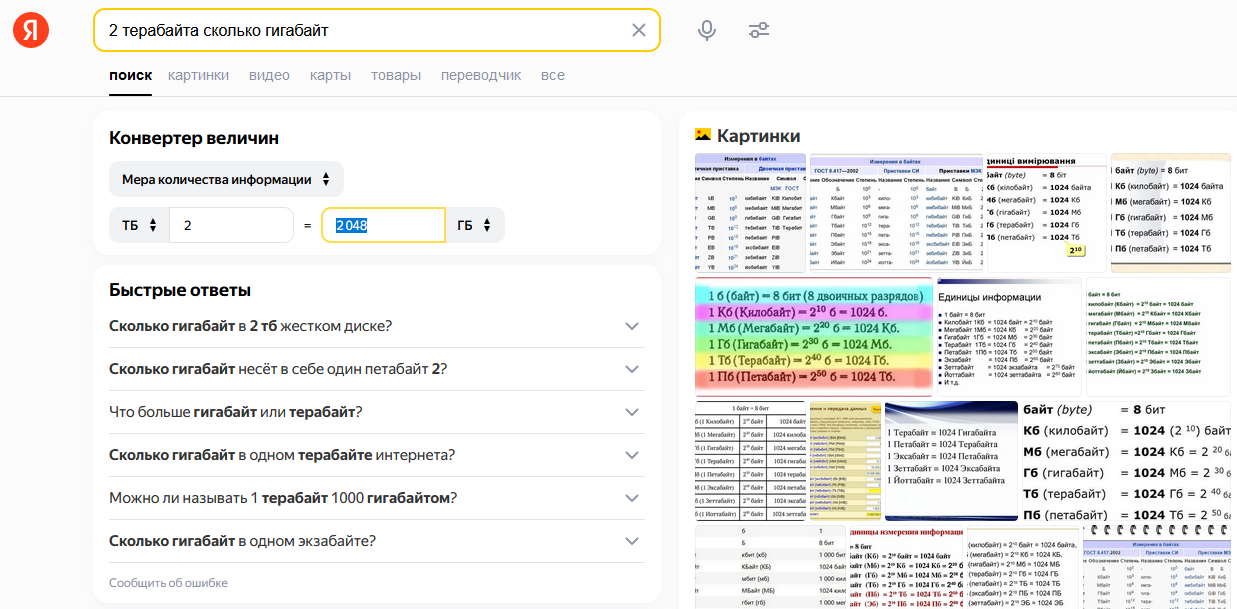The height and width of the screenshot is (609, 1237).
Task: Open the rainbow-colored byte units image thumbnail
Action: point(814,336)
